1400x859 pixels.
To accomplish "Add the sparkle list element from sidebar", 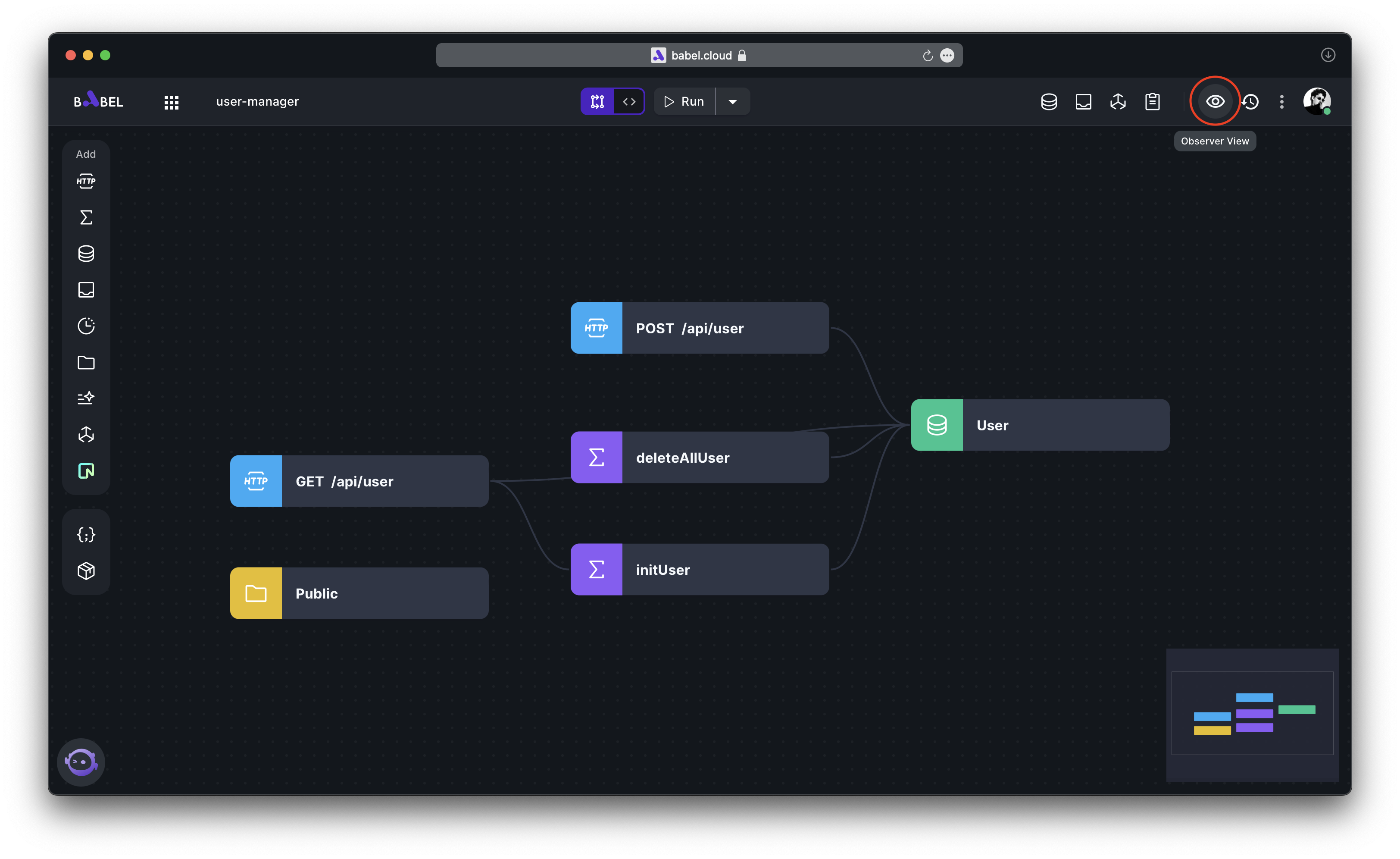I will pyautogui.click(x=86, y=398).
